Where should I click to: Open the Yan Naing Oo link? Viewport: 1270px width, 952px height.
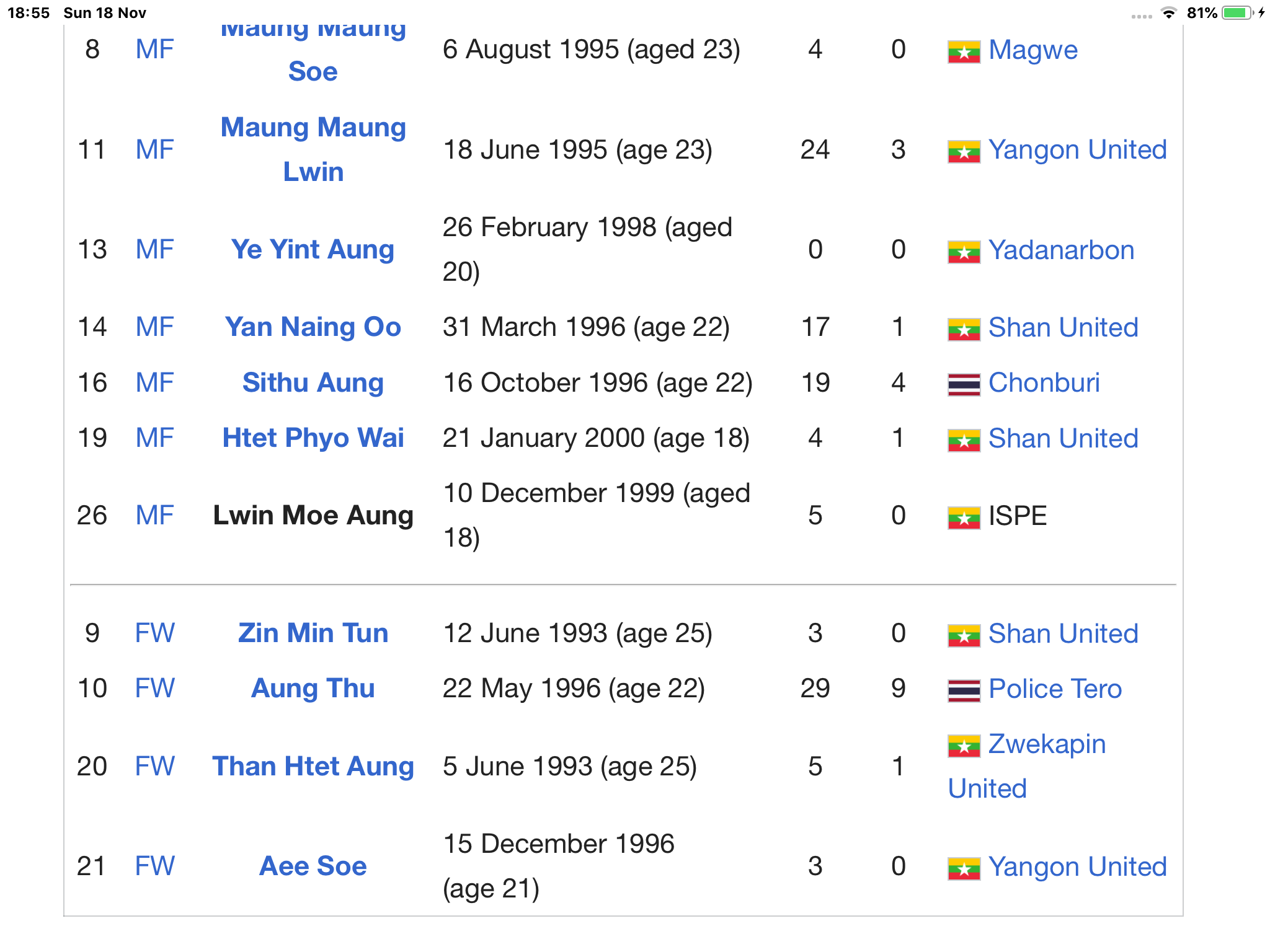click(313, 327)
